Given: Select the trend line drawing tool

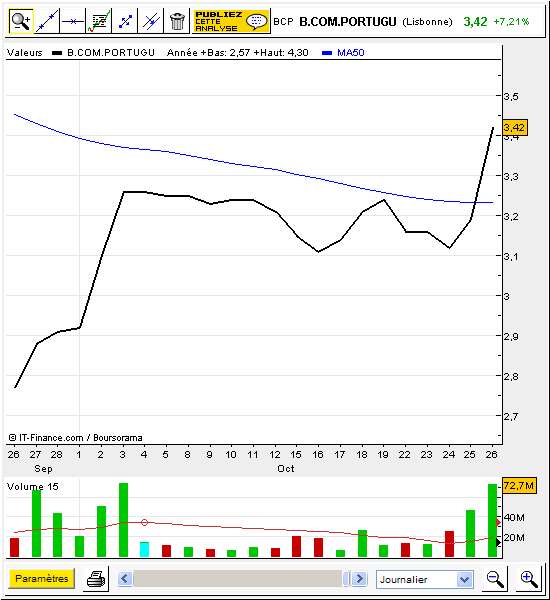Looking at the screenshot, I should [47, 21].
